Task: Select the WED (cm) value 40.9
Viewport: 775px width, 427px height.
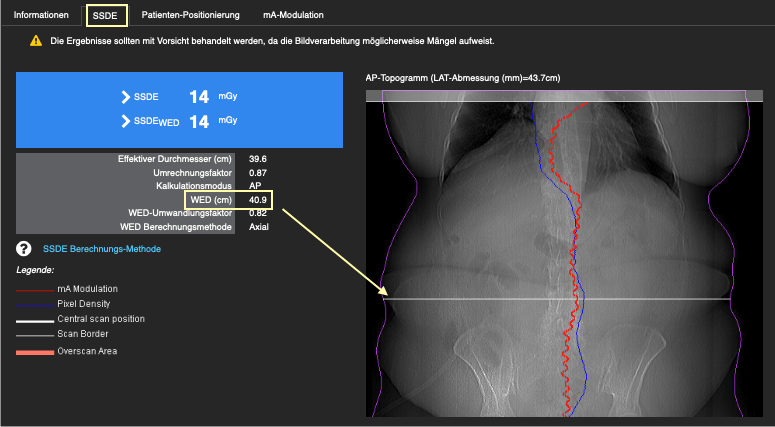Action: (258, 200)
